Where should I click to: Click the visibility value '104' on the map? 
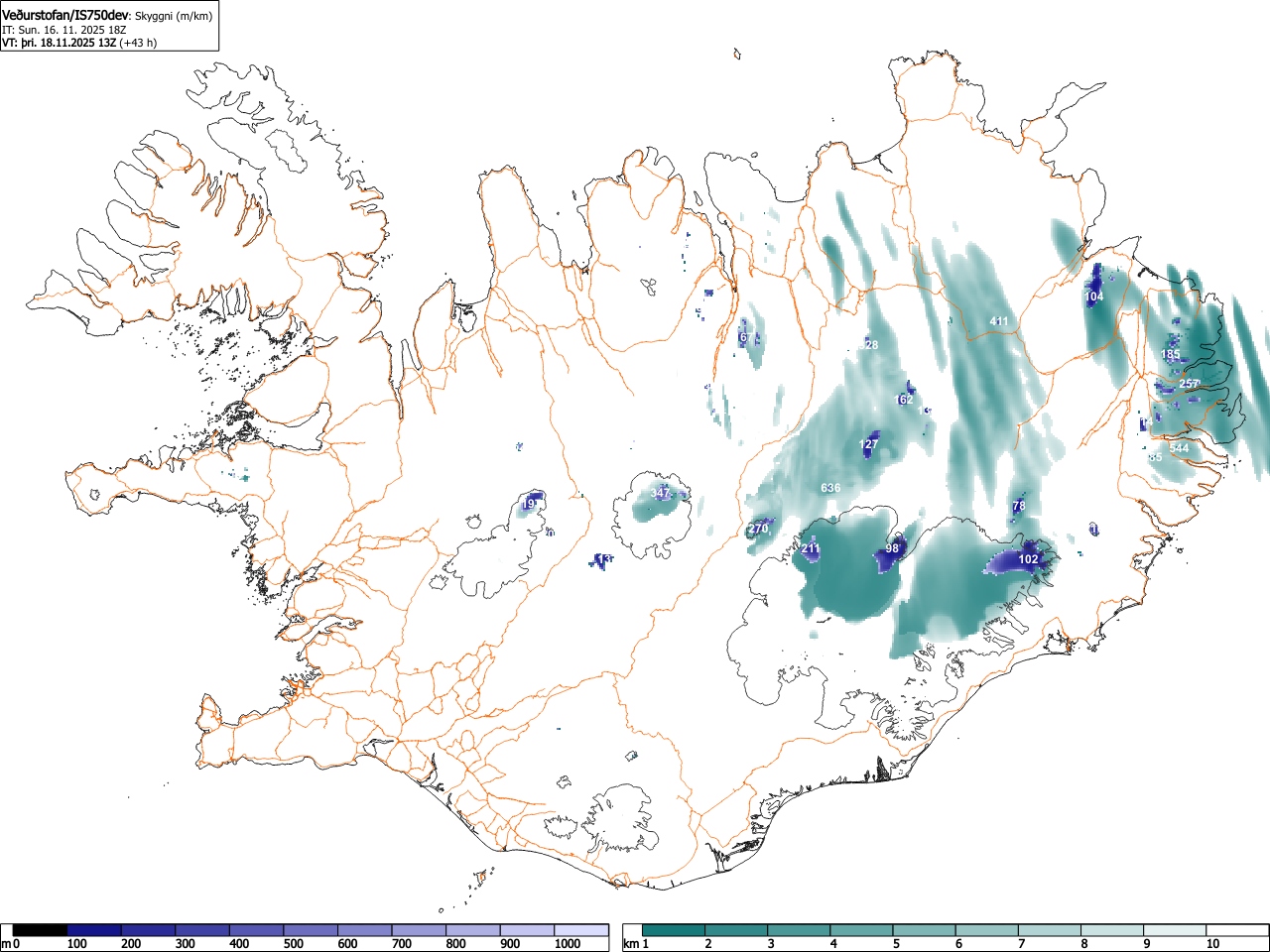1094,297
